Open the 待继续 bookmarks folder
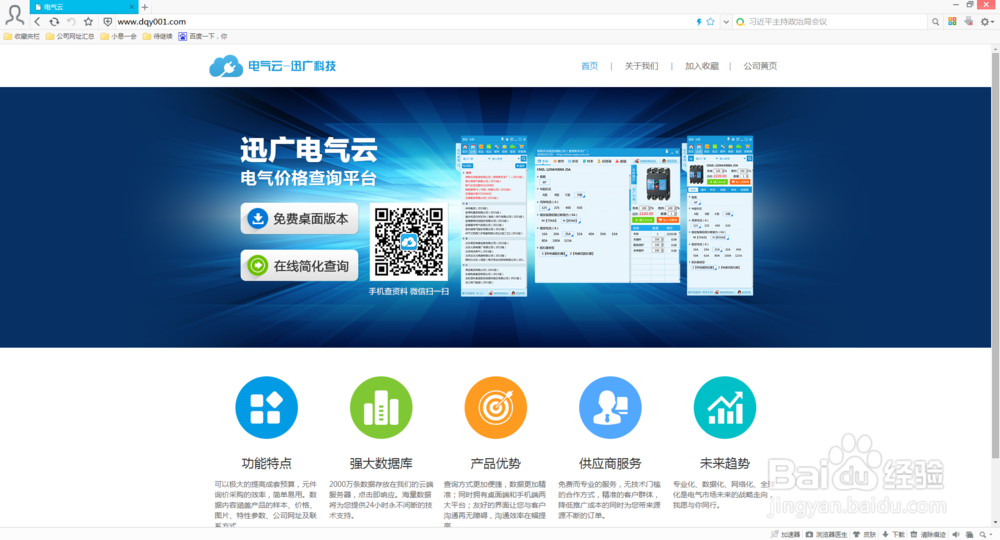This screenshot has width=1000, height=540. (158, 36)
